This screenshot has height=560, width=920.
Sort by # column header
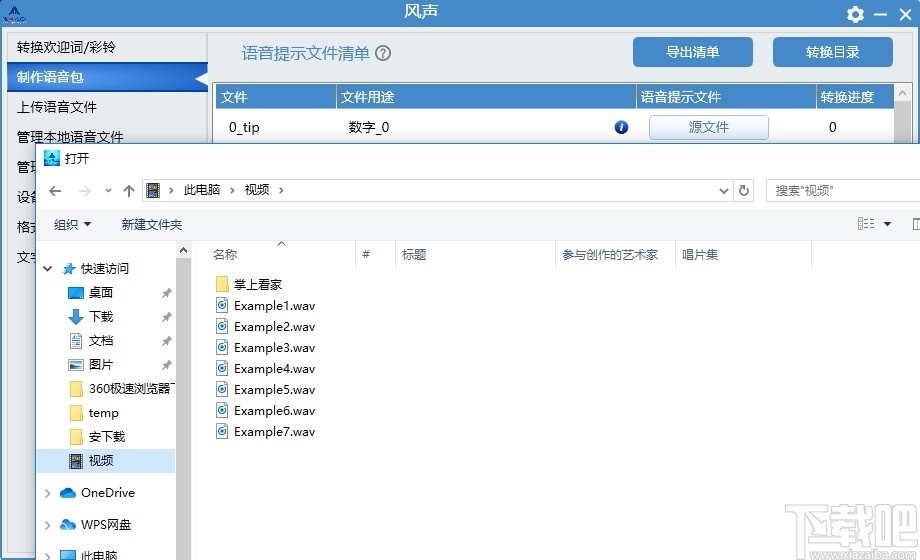tap(366, 254)
